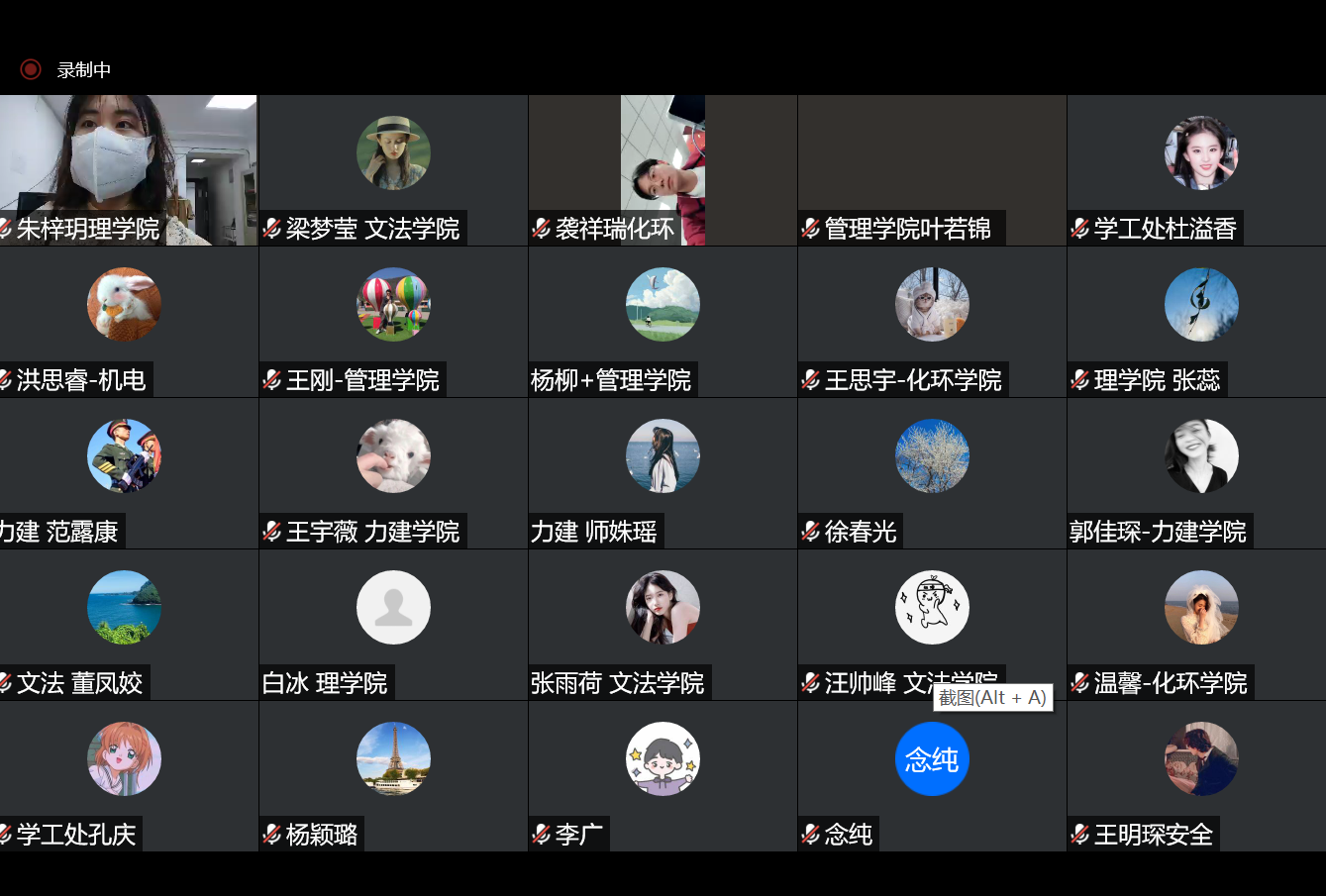Select 白冰 理学院 default gray avatar
This screenshot has width=1326, height=896.
pyautogui.click(x=393, y=608)
